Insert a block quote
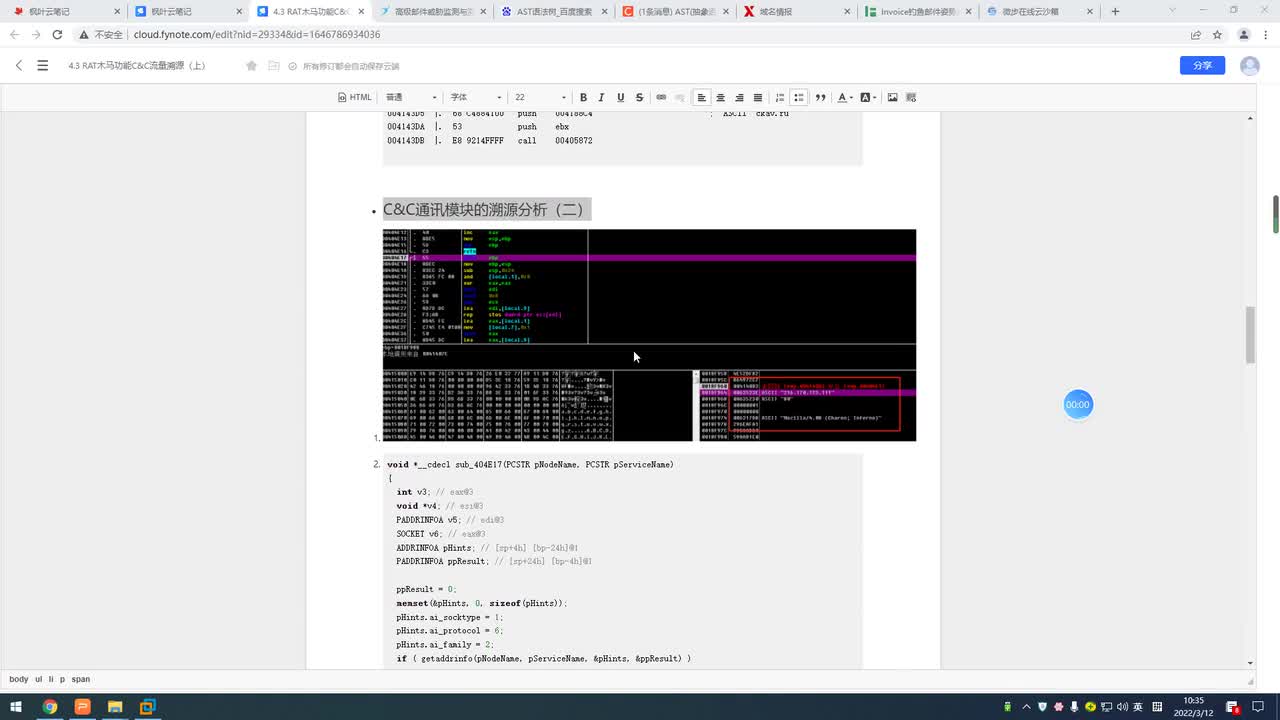This screenshot has height=720, width=1280. point(820,97)
